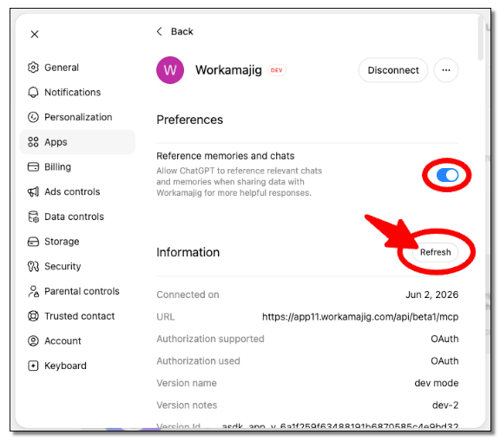The width and height of the screenshot is (500, 441).
Task: Click the 'Authorization used' label
Action: 198,361
